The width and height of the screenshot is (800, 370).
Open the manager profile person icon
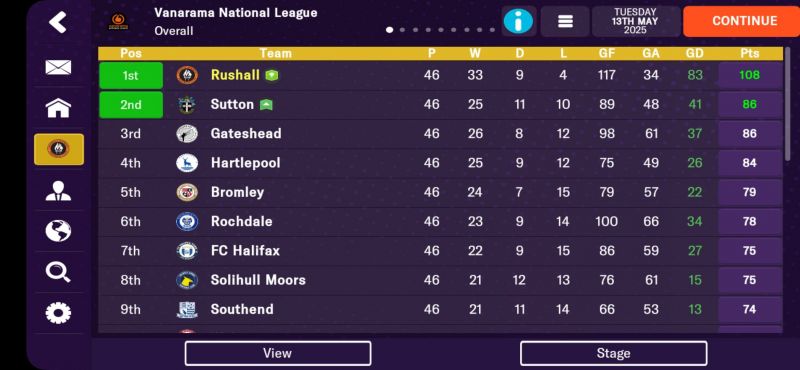pos(58,190)
